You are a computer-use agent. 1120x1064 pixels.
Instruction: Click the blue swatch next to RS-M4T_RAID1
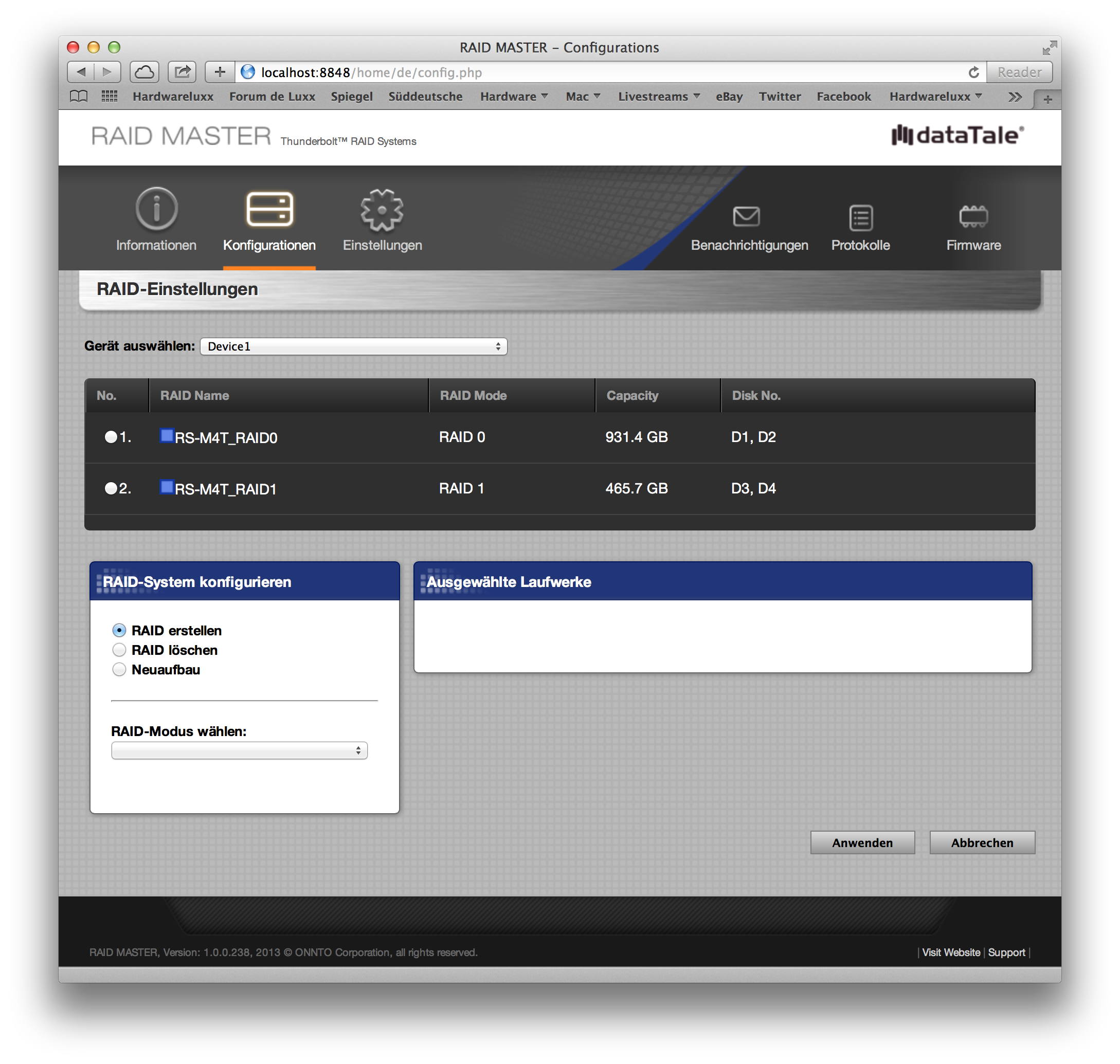point(167,487)
